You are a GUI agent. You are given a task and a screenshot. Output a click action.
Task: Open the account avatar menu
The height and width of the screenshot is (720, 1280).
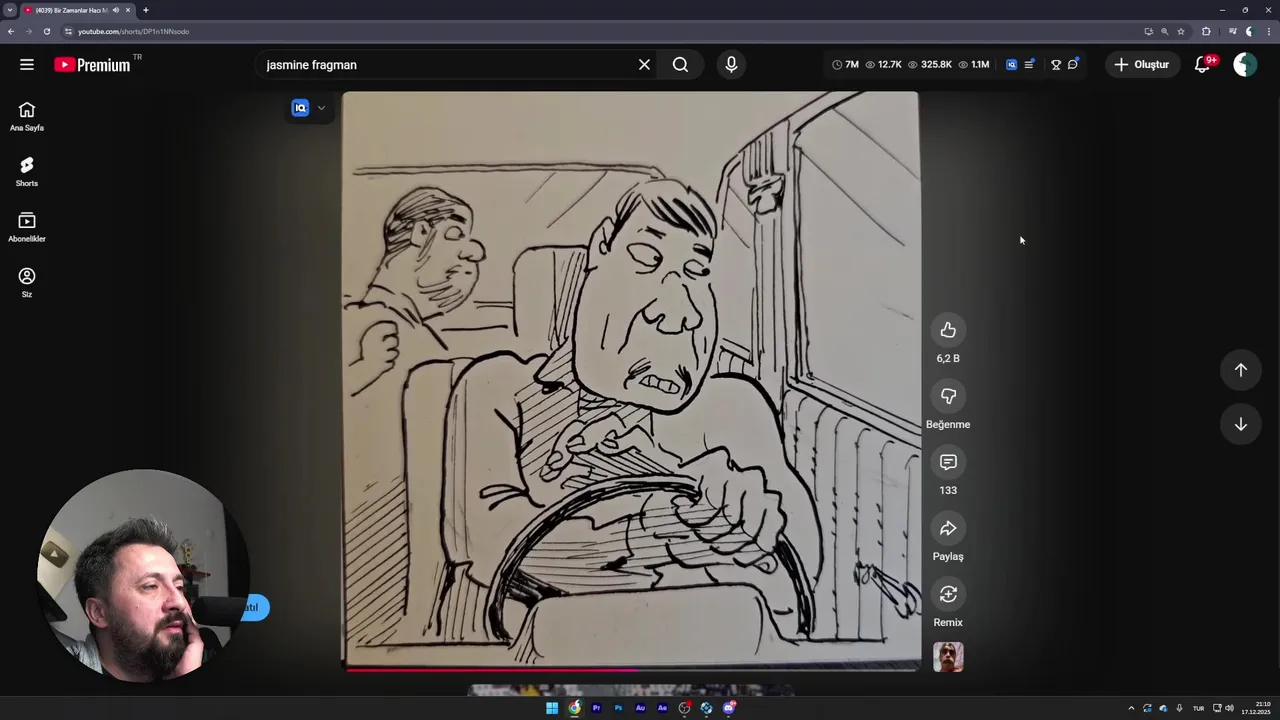(x=1245, y=65)
